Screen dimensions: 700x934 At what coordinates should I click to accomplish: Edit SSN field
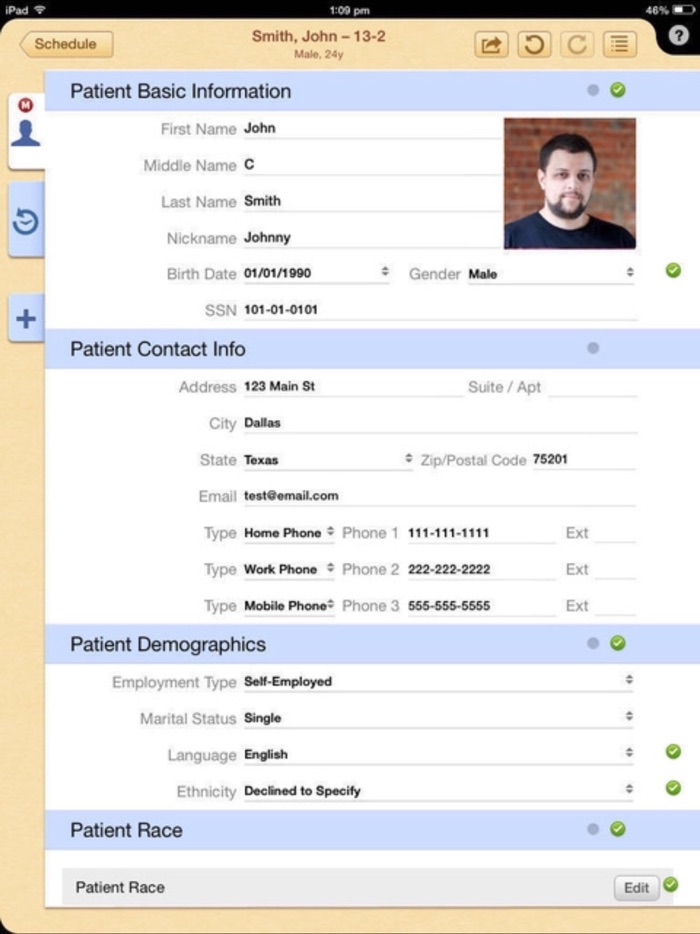coord(440,310)
